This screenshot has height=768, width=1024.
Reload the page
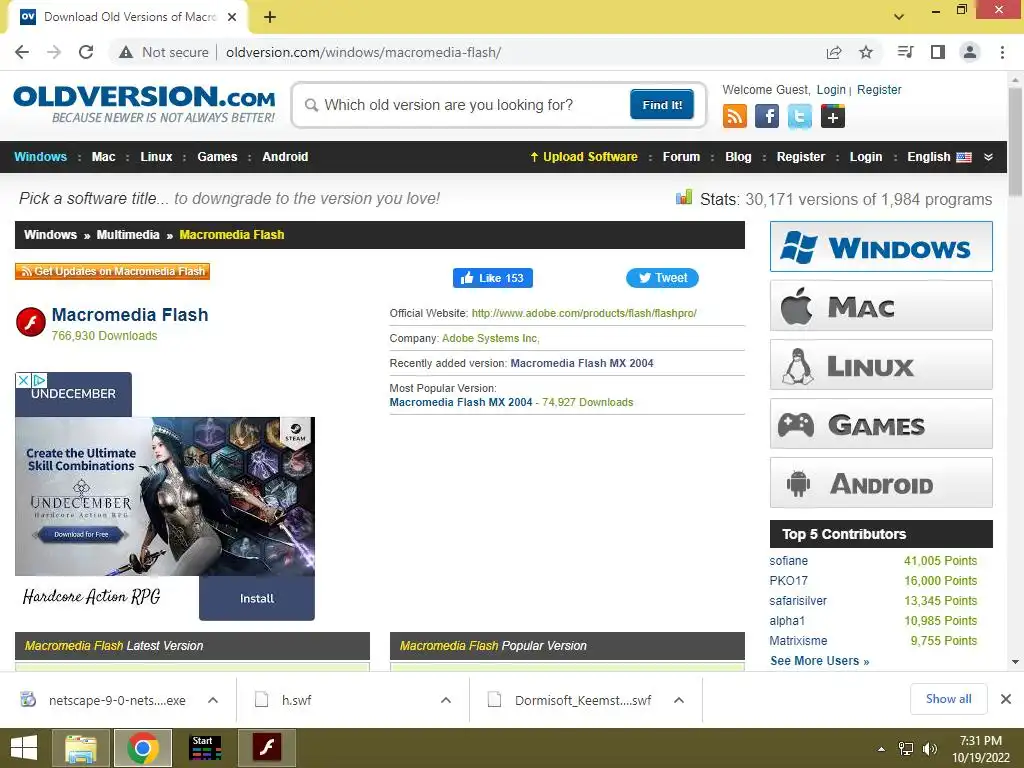86,52
